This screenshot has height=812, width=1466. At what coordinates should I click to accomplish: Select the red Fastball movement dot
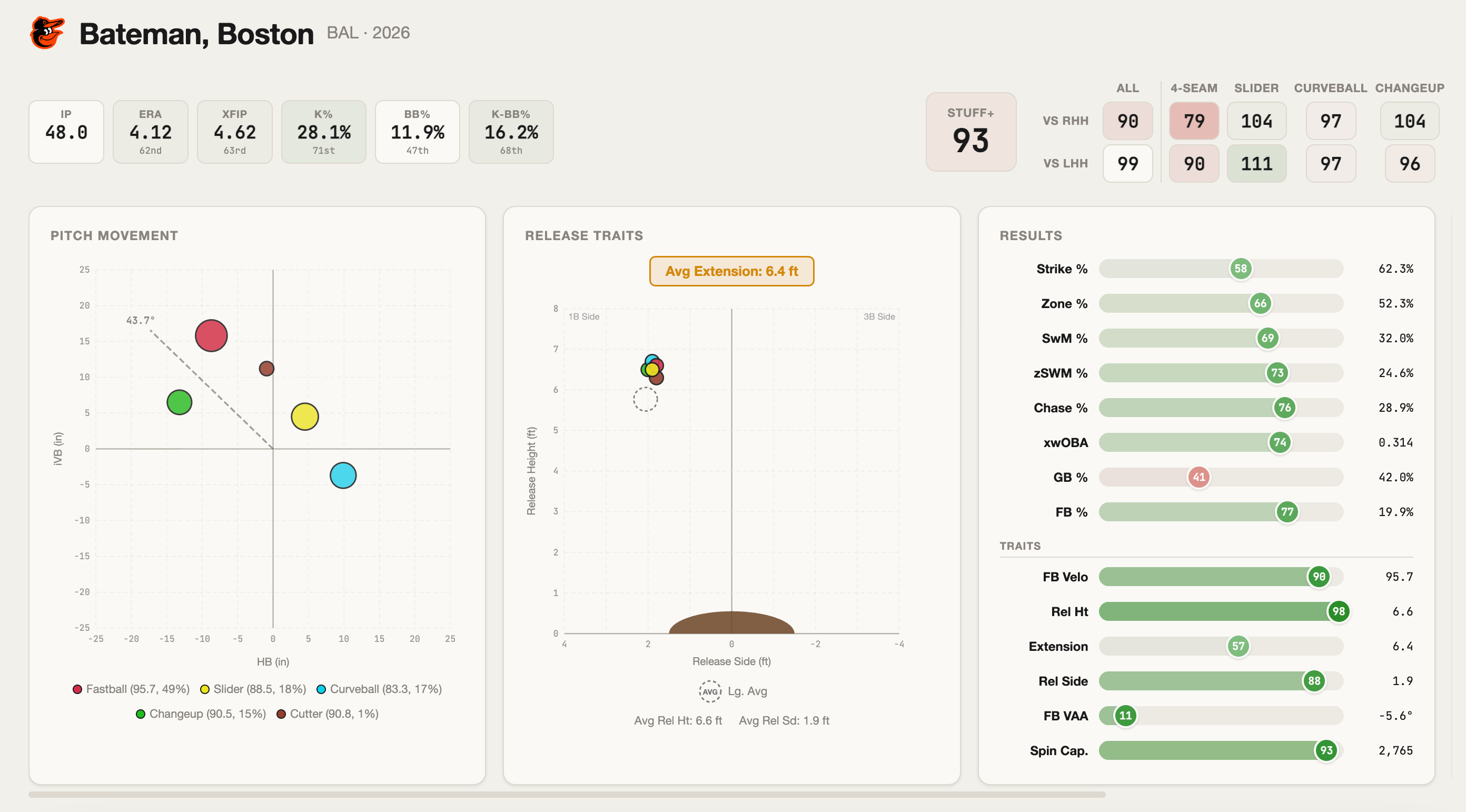click(211, 336)
